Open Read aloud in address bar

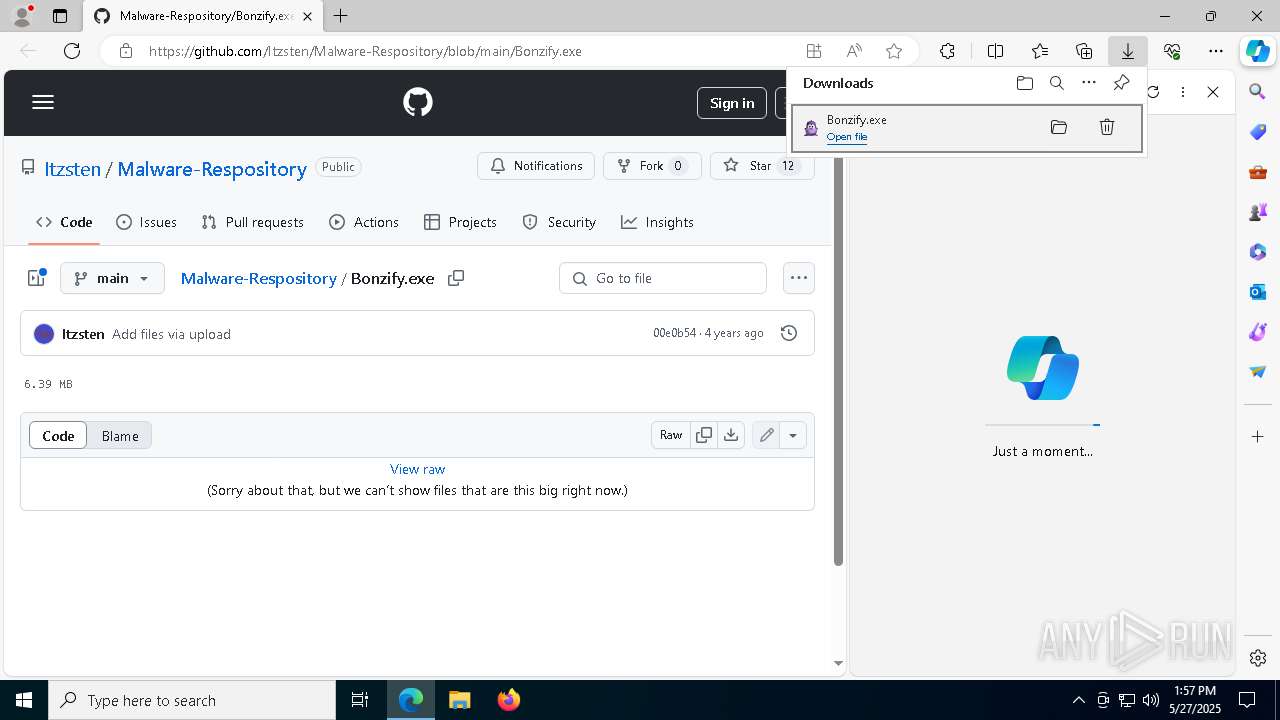tap(854, 51)
